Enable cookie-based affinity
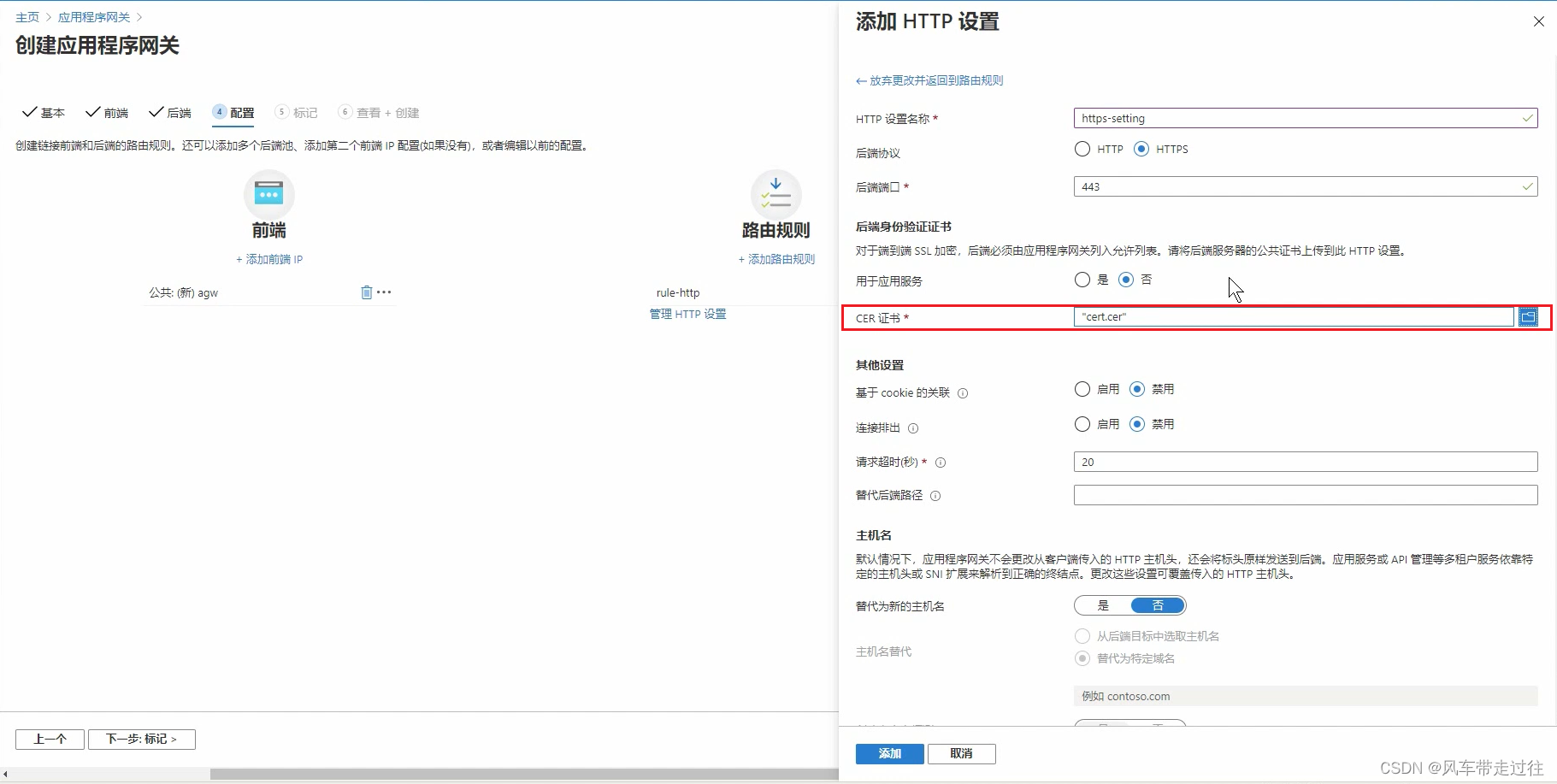This screenshot has width=1557, height=784. [x=1082, y=389]
